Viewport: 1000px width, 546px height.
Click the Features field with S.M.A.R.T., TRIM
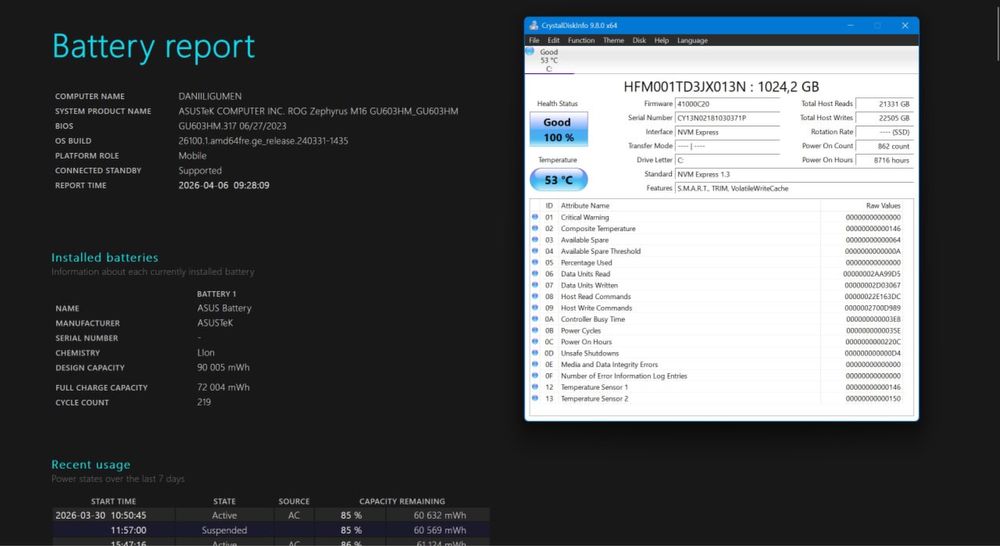[x=794, y=188]
